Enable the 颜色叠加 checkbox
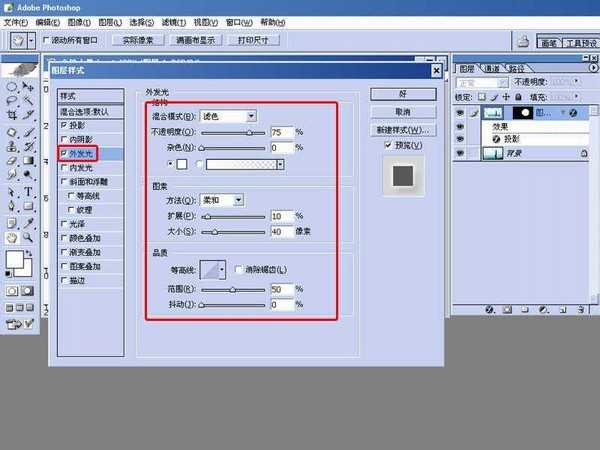600x450 pixels. pyautogui.click(x=64, y=238)
